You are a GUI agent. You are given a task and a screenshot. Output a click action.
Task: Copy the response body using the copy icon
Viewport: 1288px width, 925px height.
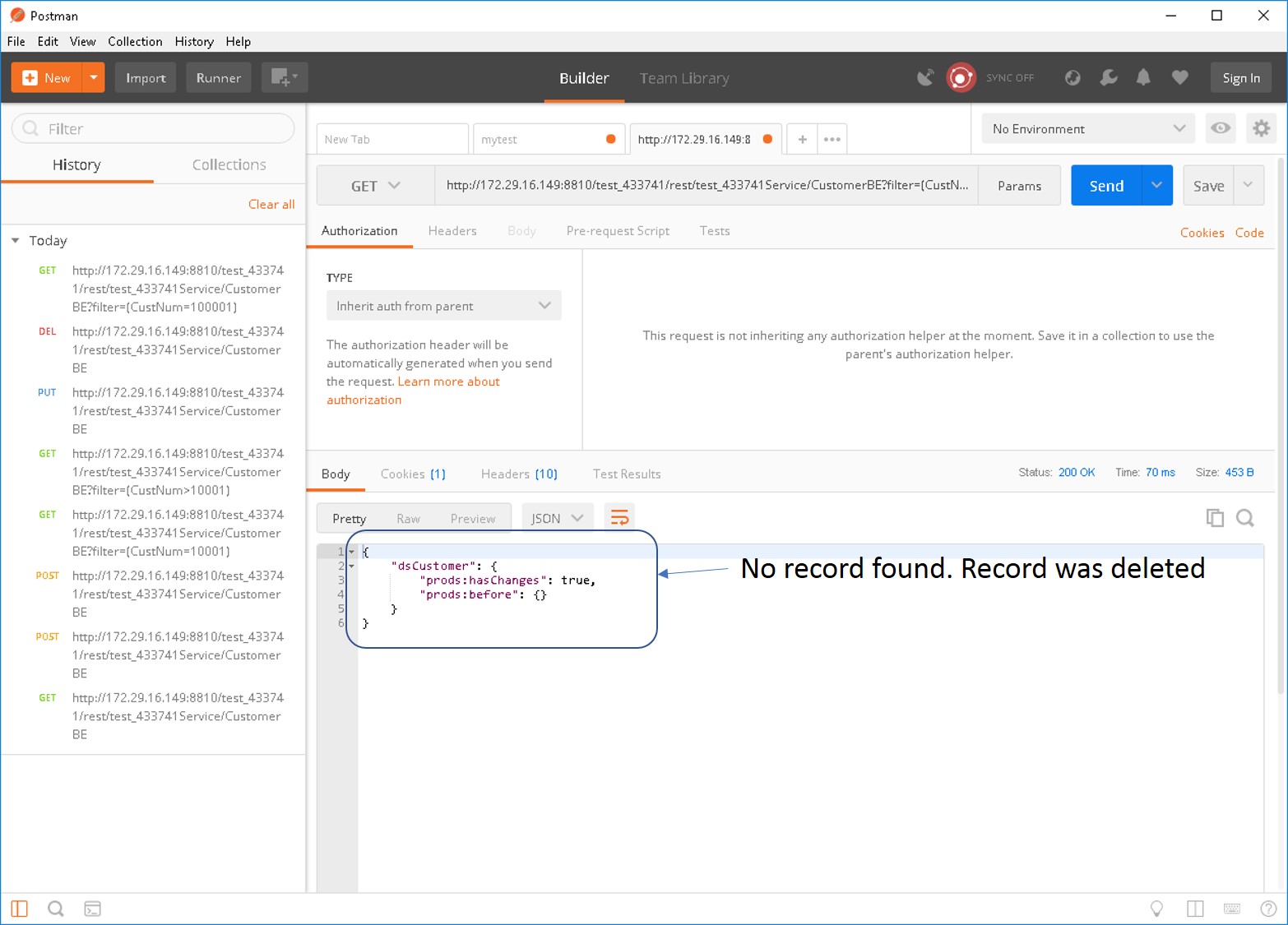tap(1215, 517)
